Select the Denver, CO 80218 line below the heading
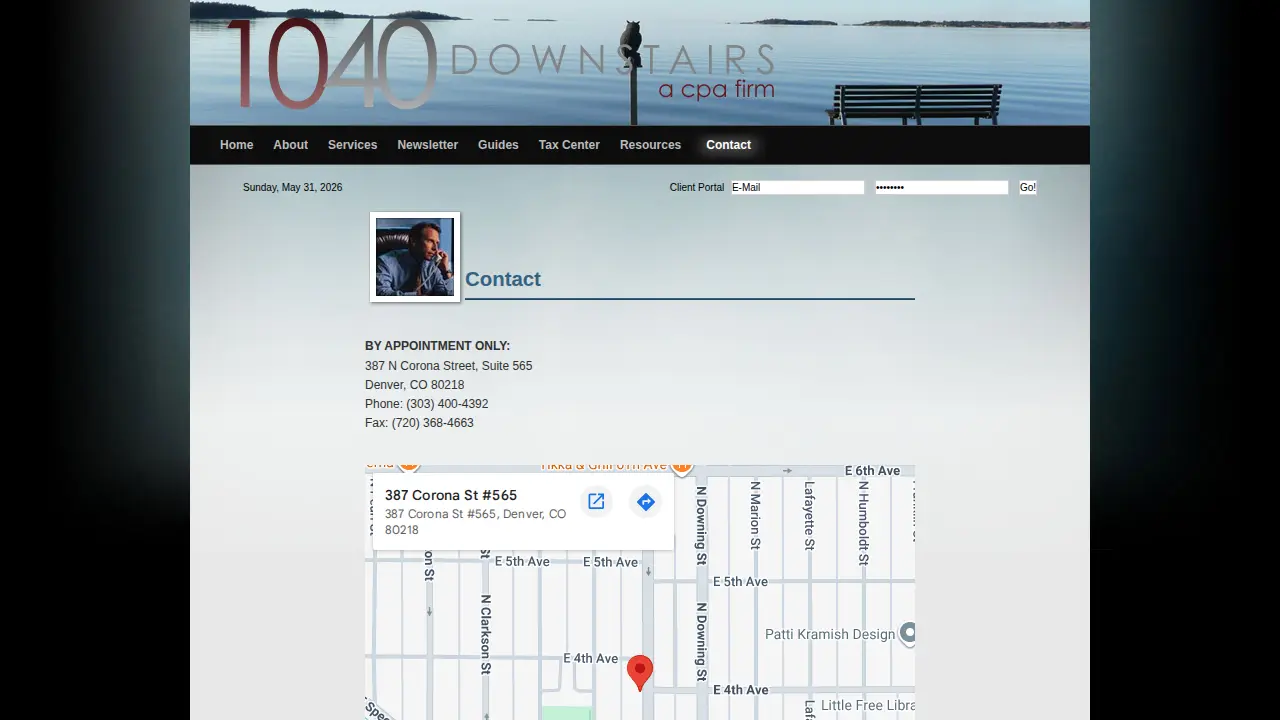The image size is (1280, 720). [415, 385]
